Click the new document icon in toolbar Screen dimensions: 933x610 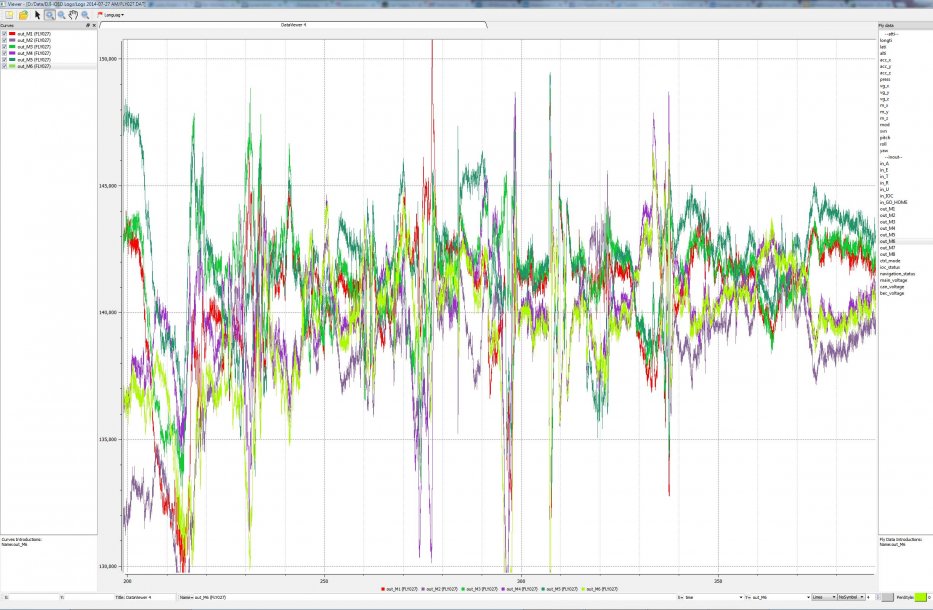[x=8, y=15]
